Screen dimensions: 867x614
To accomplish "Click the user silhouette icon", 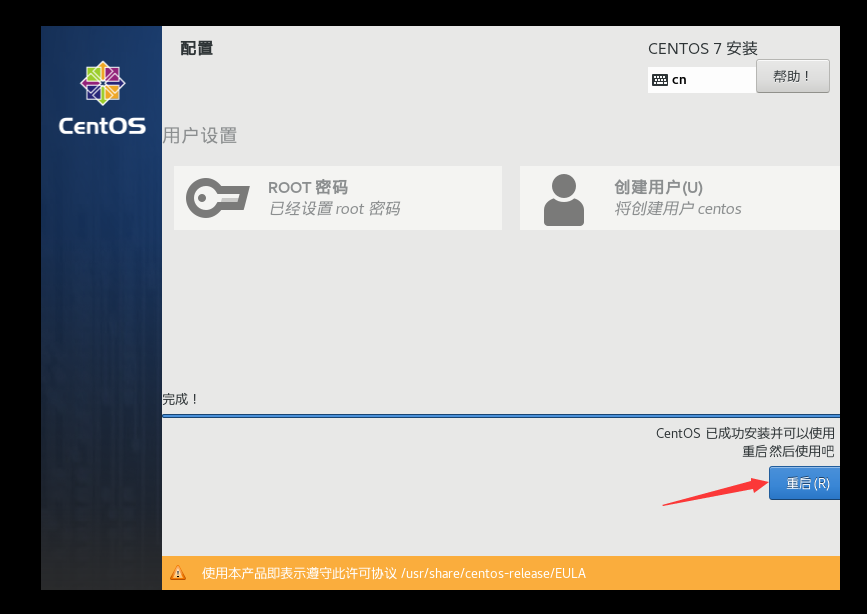I will [x=563, y=200].
